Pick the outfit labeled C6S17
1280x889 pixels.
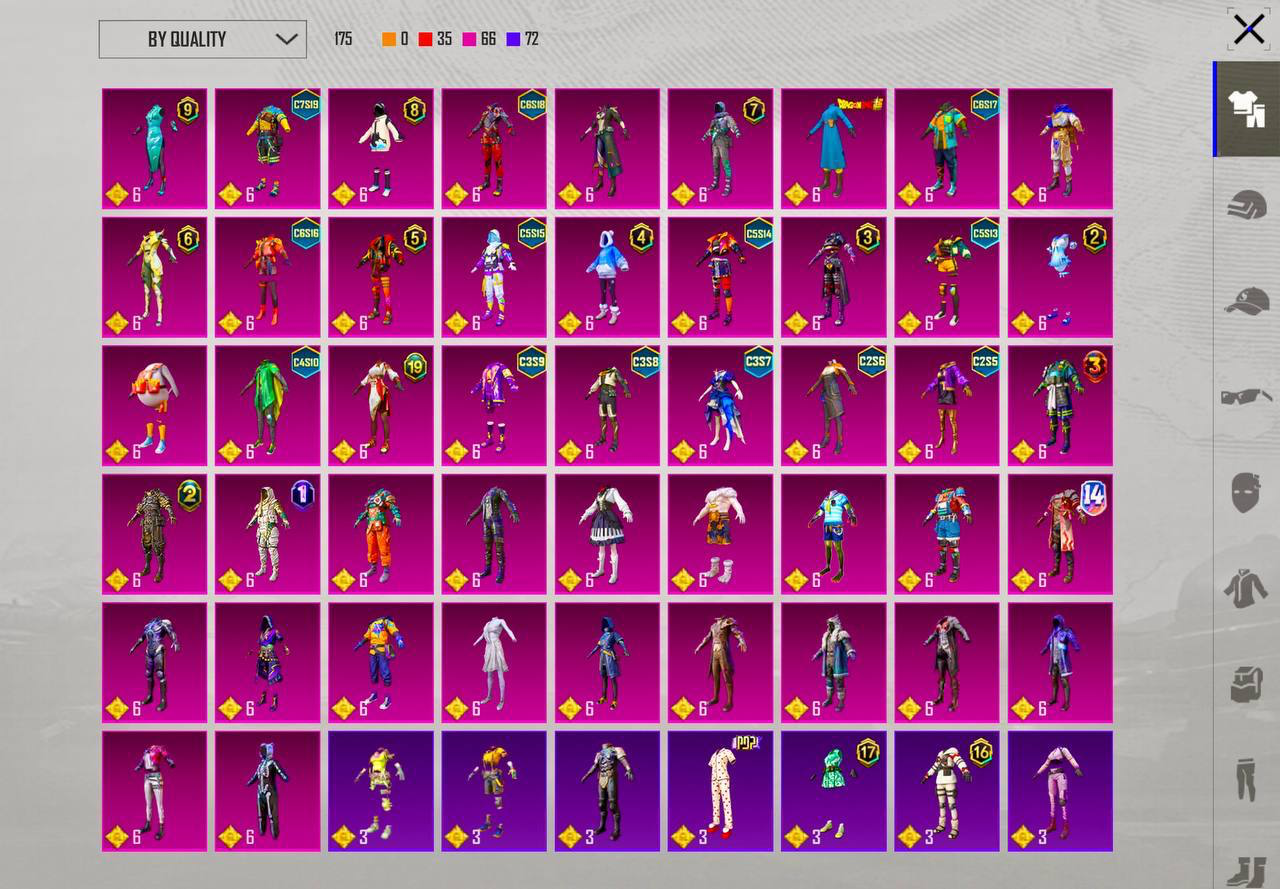coord(947,149)
